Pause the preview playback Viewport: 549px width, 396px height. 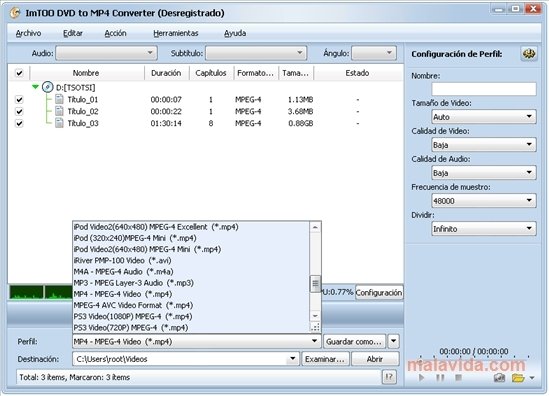click(x=440, y=377)
